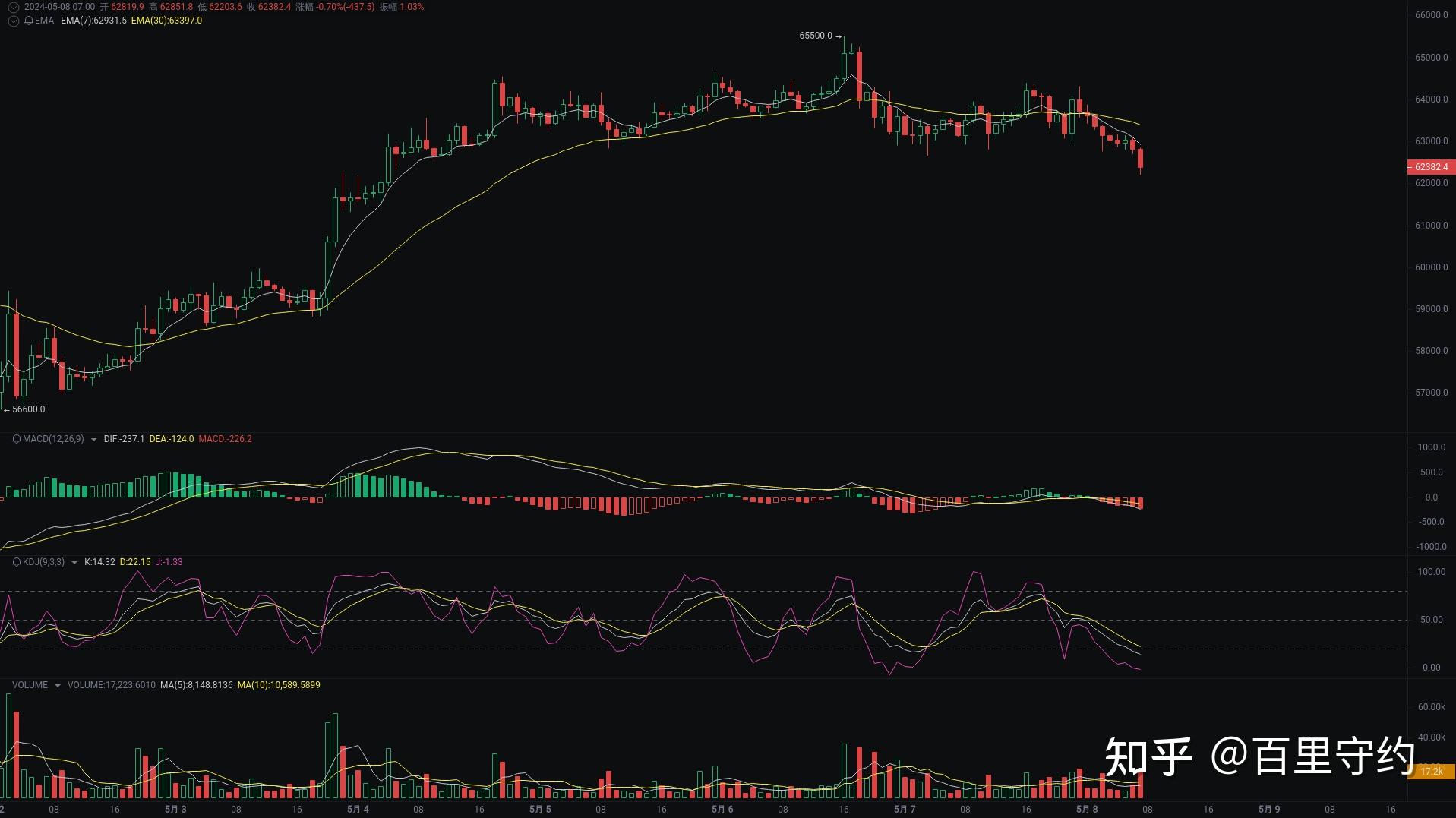
Task: Click the 5月 9 date label
Action: tap(1269, 810)
